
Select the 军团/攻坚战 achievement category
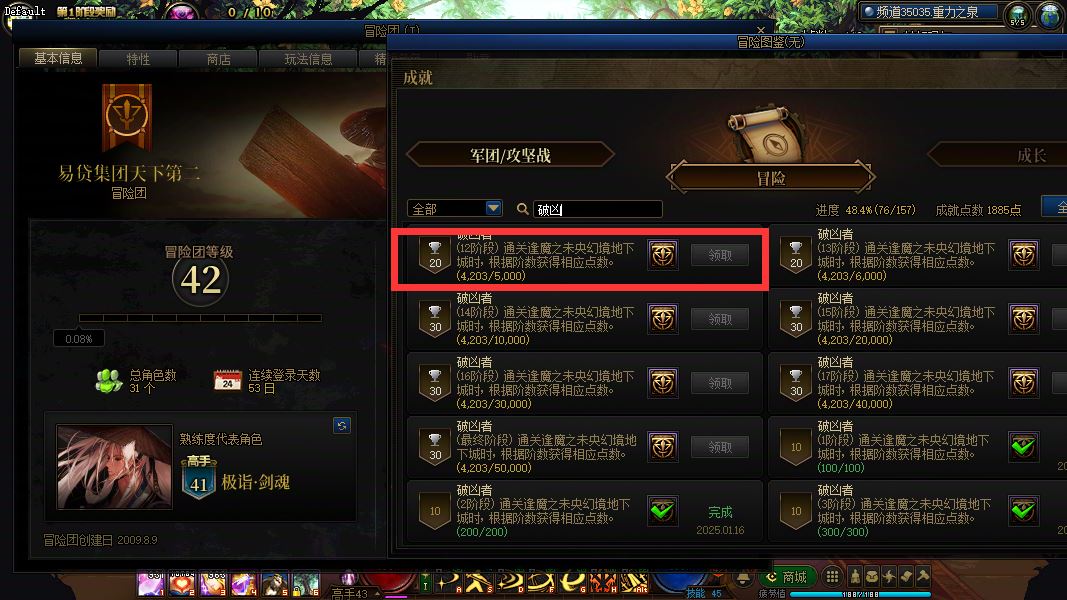[x=510, y=155]
